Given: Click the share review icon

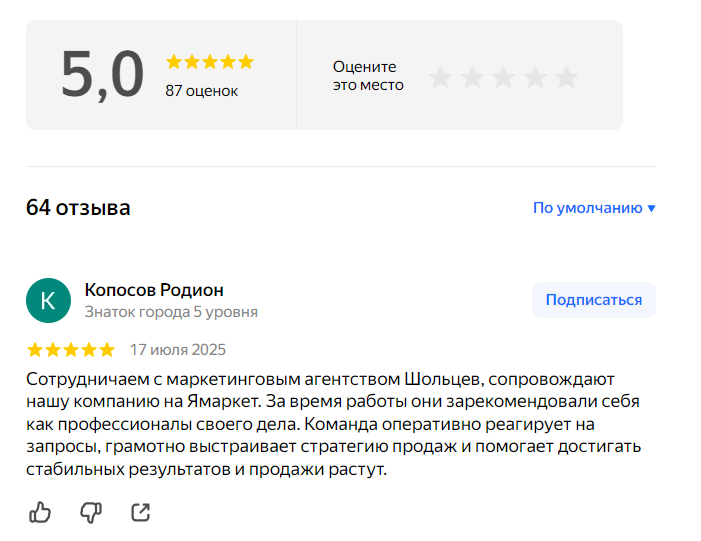Looking at the screenshot, I should [x=141, y=513].
